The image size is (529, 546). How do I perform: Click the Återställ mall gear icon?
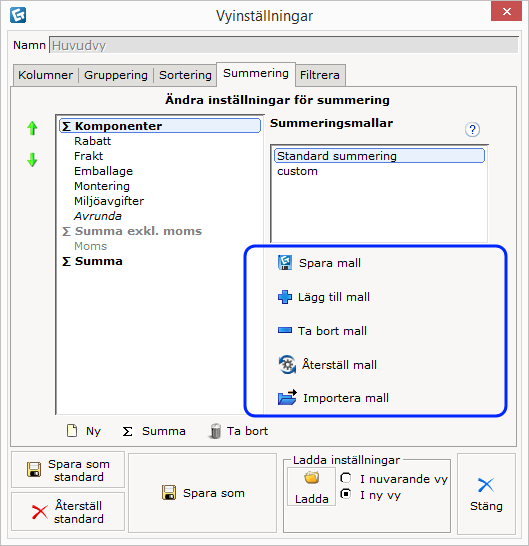coord(287,365)
